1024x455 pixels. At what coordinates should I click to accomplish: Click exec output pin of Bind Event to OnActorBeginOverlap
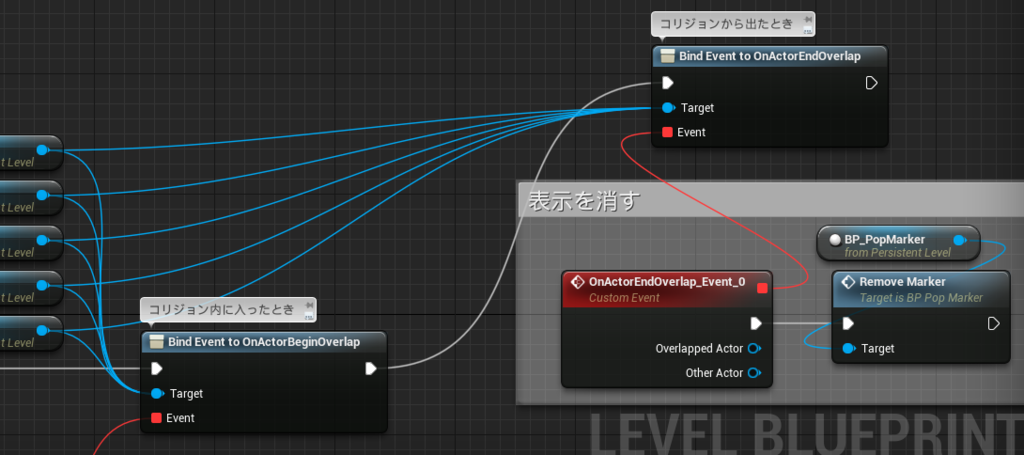point(371,369)
